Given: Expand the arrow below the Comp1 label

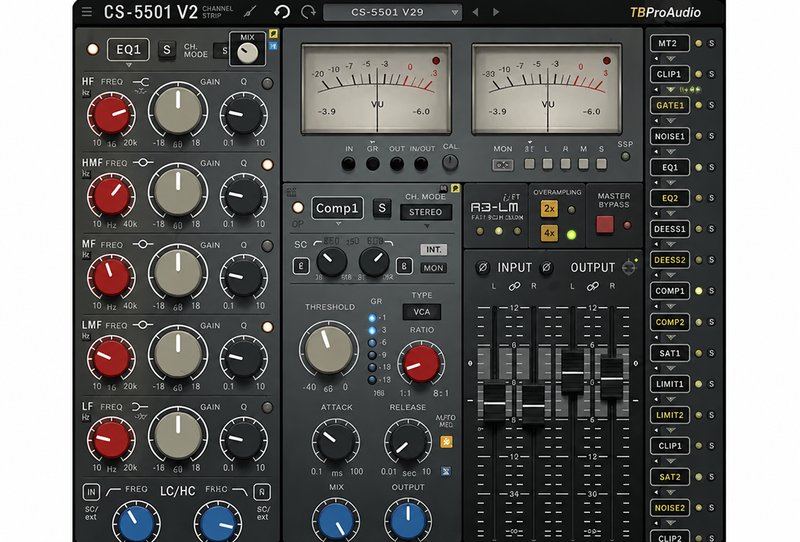Looking at the screenshot, I should click(x=338, y=224).
